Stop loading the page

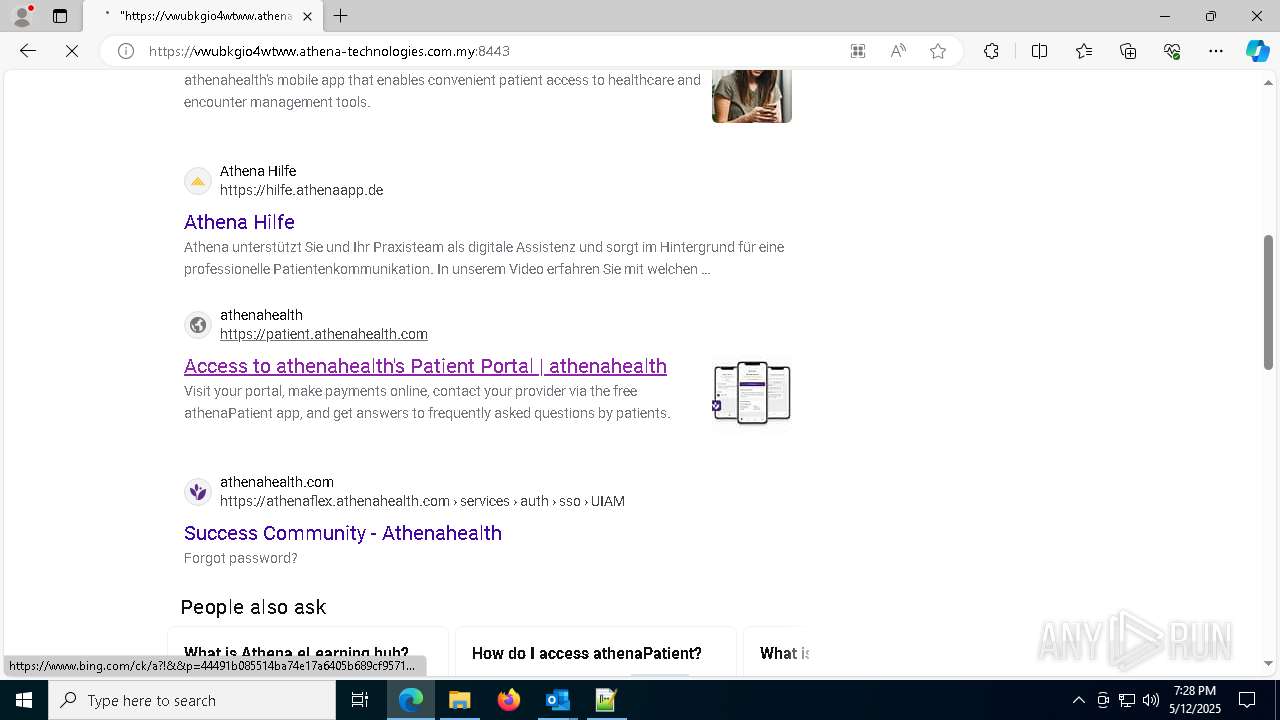72,51
